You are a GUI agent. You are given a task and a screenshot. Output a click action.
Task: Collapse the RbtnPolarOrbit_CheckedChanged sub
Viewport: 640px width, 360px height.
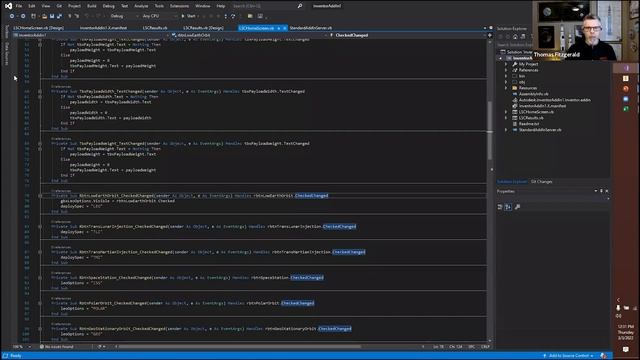(x=40, y=303)
